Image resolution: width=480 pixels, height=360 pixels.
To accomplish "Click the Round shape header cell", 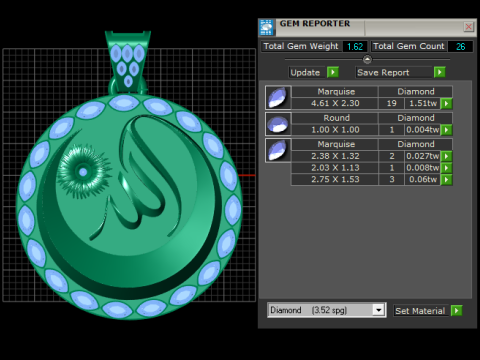I will 335,118.
